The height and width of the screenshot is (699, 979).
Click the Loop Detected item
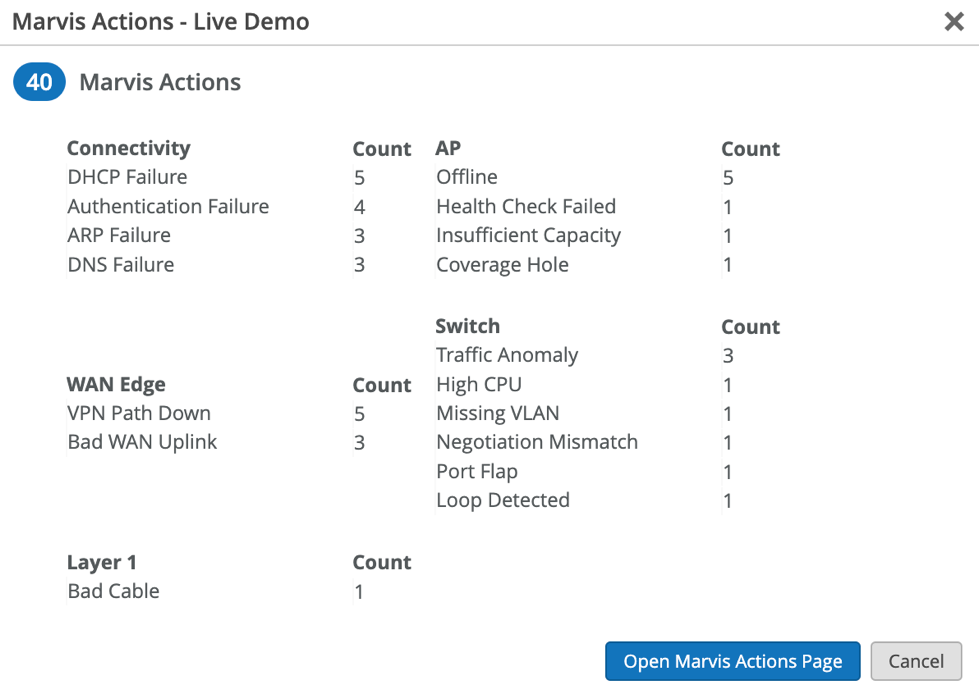pos(503,501)
